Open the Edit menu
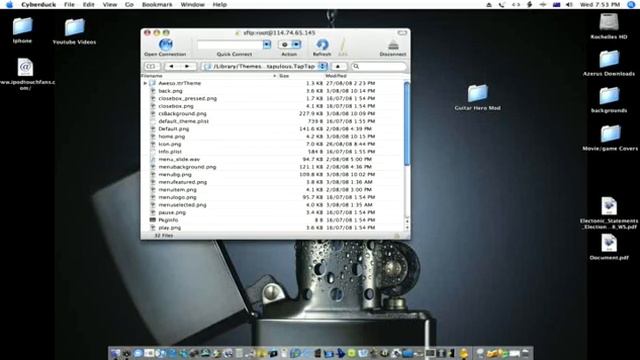 point(88,4)
